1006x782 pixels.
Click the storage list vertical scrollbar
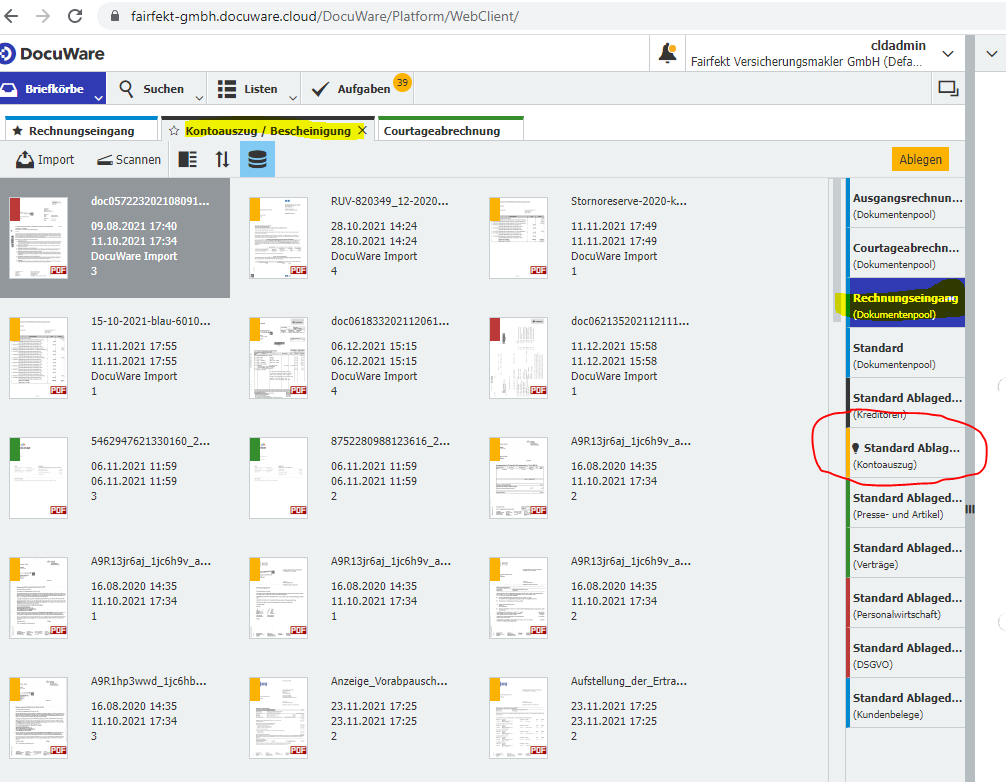(837, 250)
